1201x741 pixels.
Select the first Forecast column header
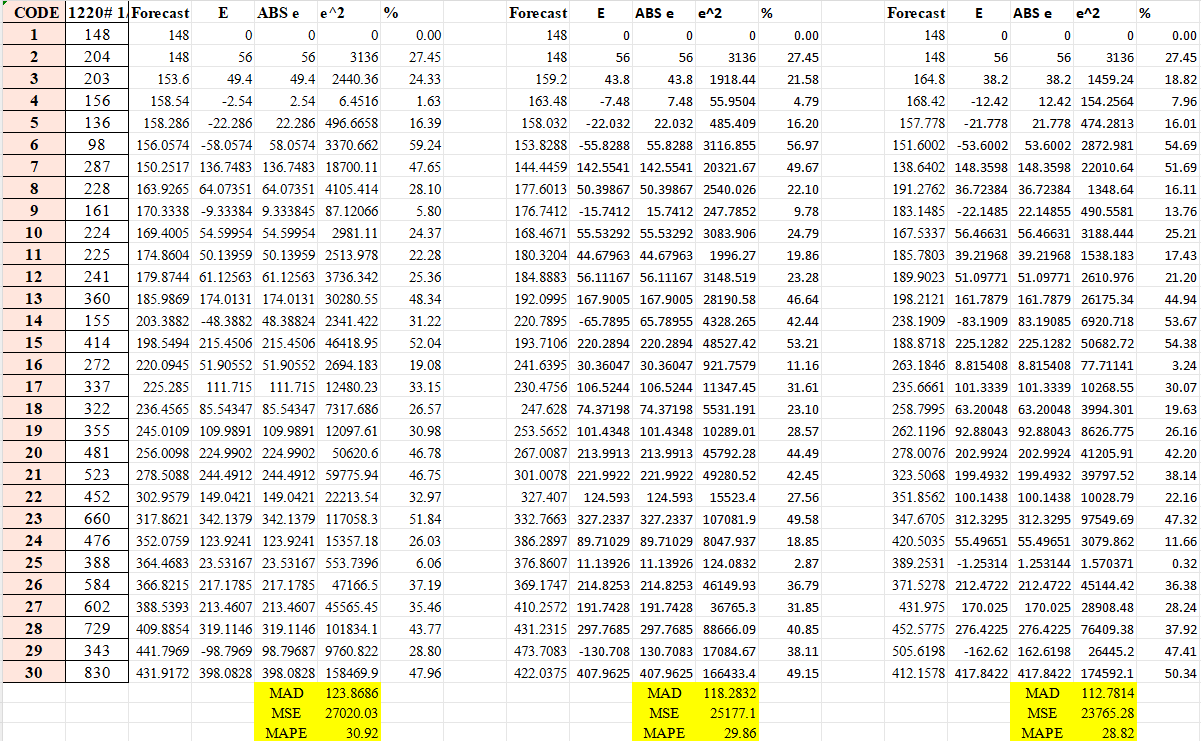[158, 13]
